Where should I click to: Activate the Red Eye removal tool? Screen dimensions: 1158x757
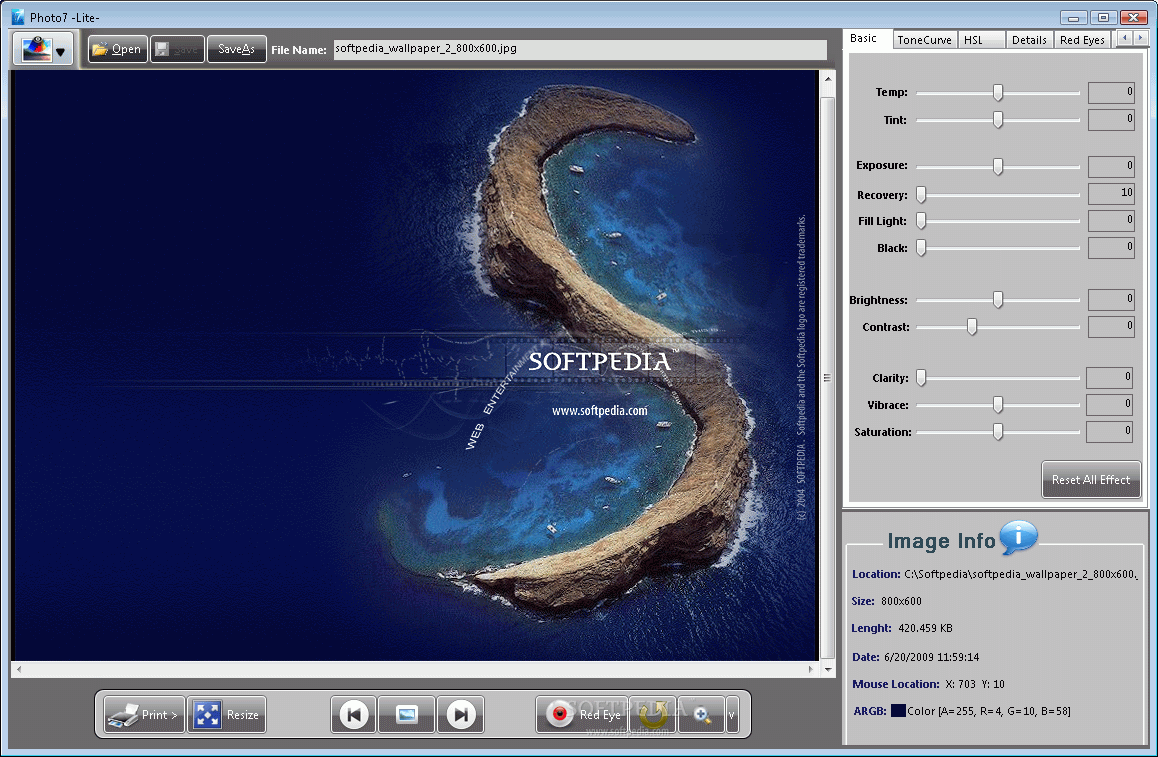[582, 714]
